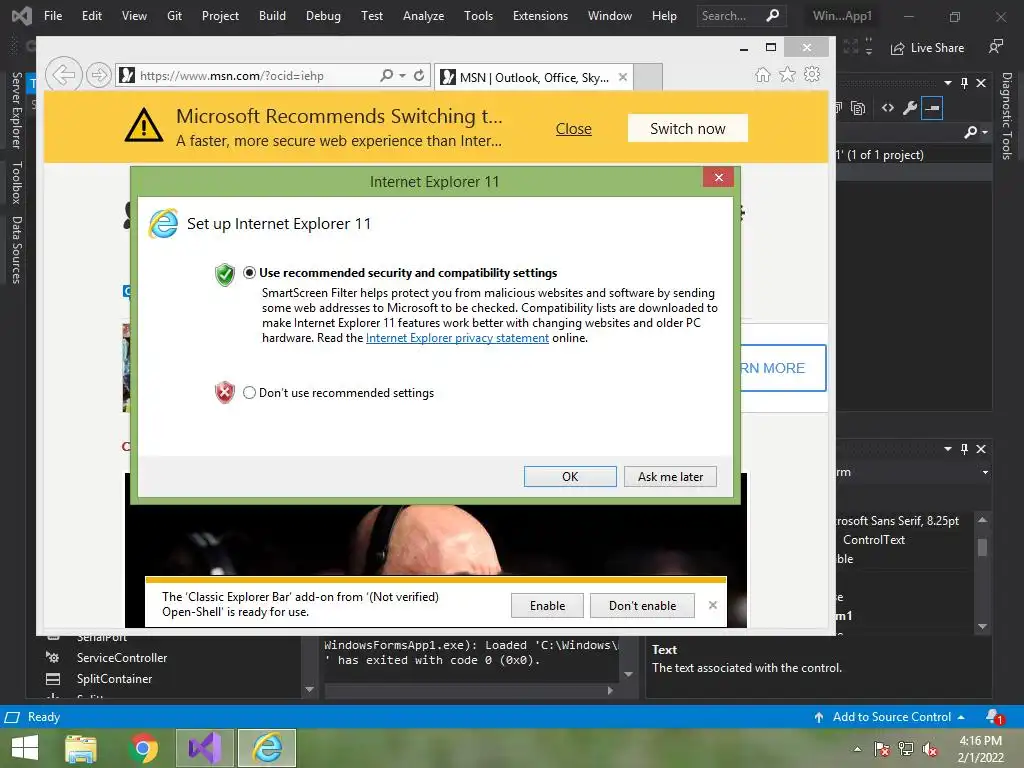
Task: Click Don't enable for the add-on
Action: (x=643, y=605)
